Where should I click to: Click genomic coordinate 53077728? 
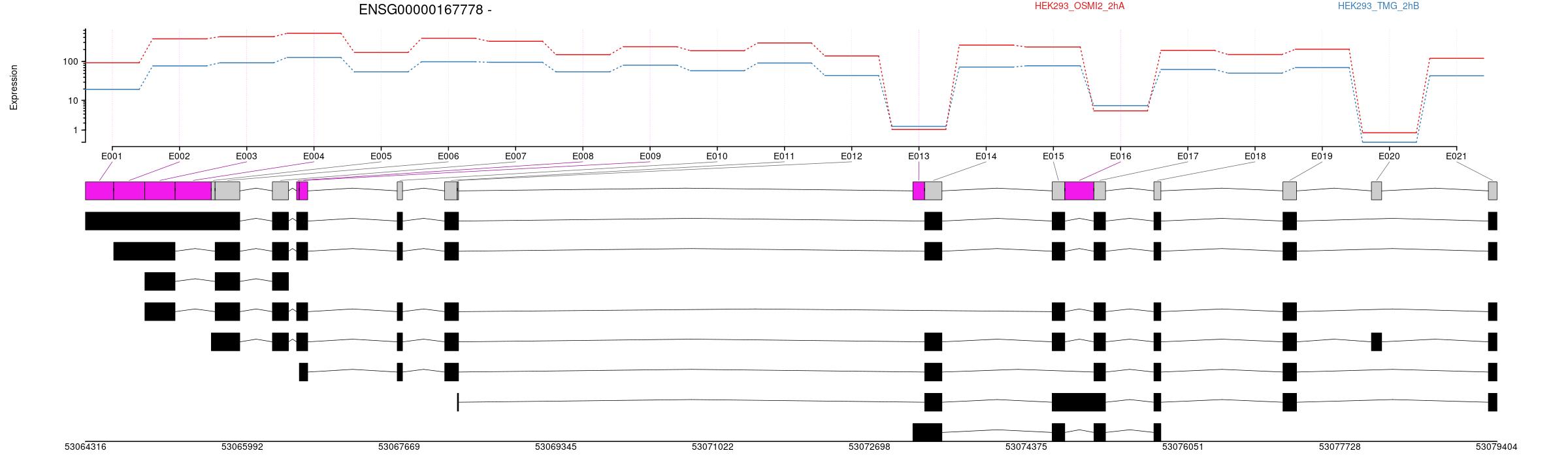click(1340, 447)
